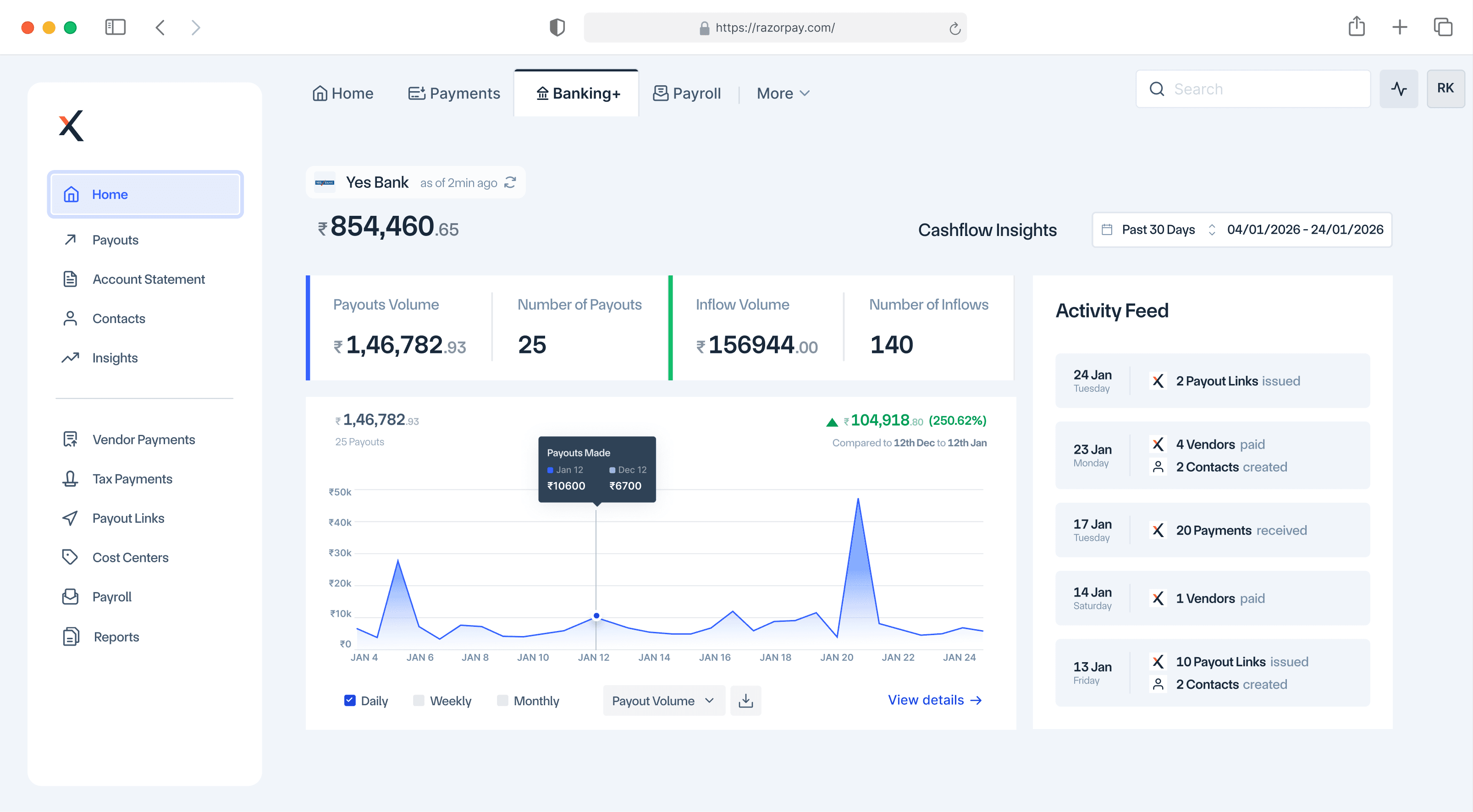Enable the Monthly checkbox

click(502, 701)
